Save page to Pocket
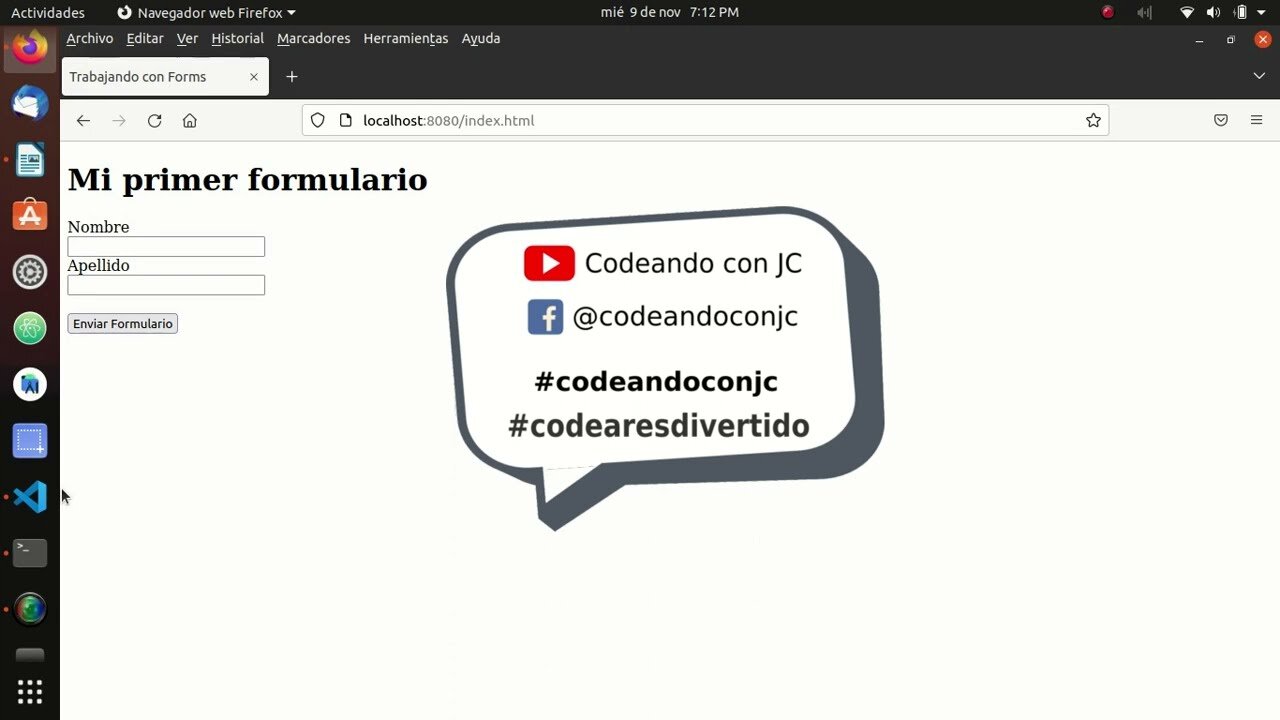1280x720 pixels. 1221,120
